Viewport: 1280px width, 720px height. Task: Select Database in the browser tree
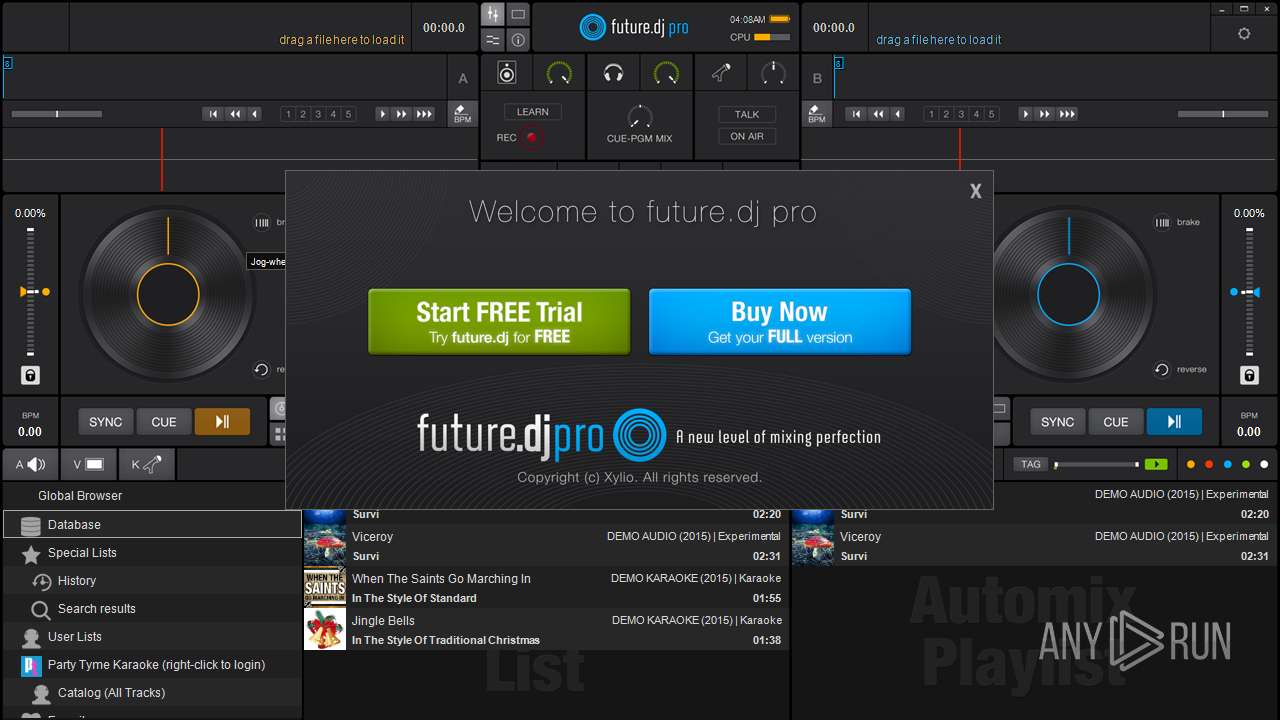152,524
